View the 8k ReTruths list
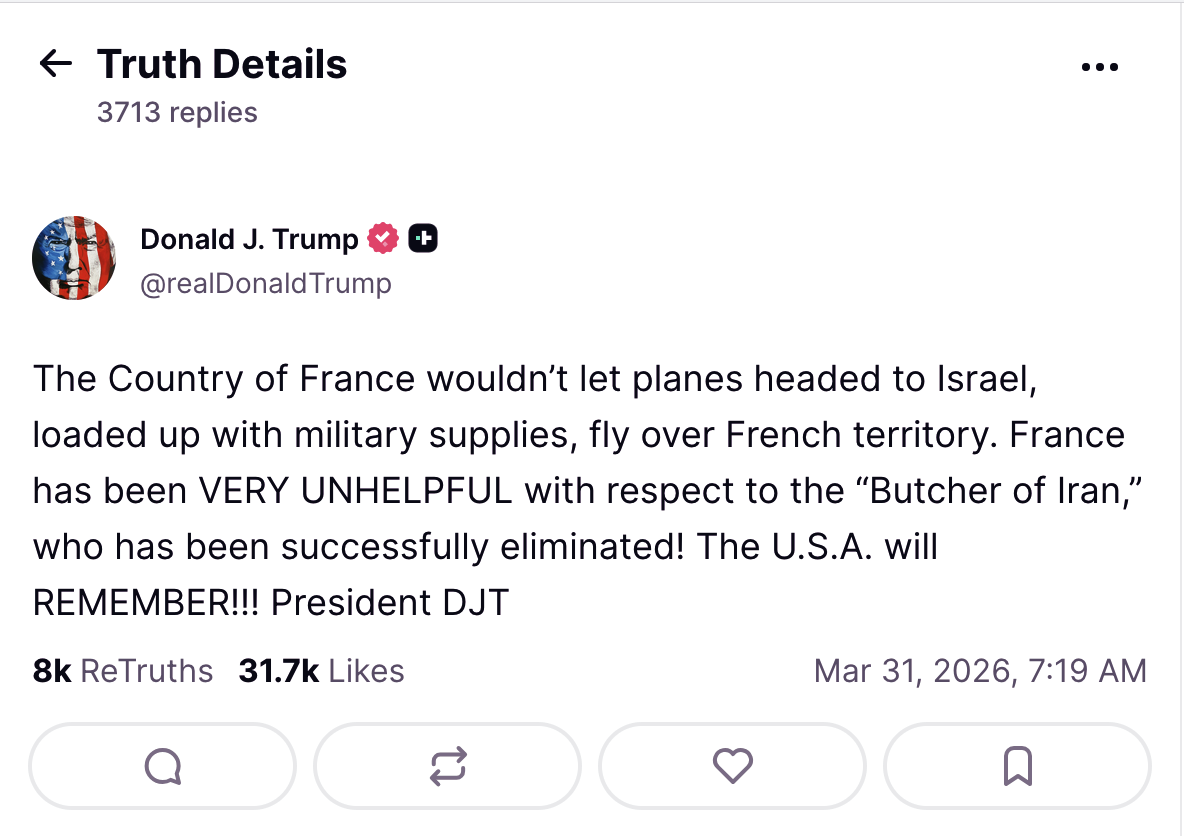This screenshot has width=1184, height=836. (x=123, y=671)
